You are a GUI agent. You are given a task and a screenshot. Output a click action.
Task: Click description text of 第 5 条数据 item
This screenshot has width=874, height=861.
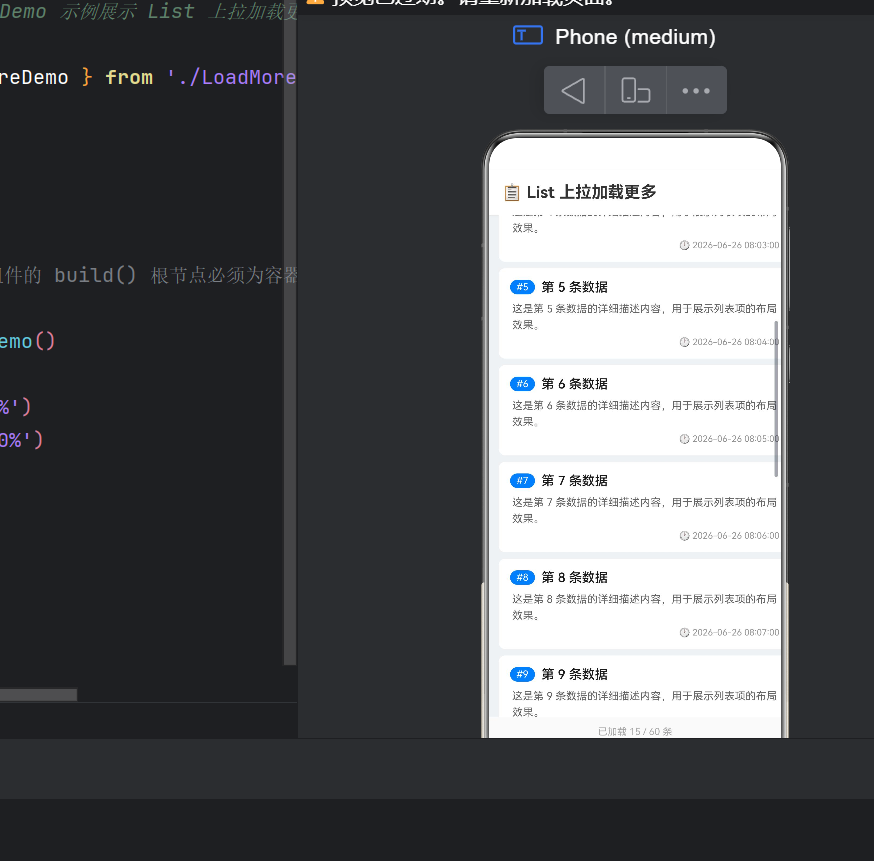[x=644, y=317]
